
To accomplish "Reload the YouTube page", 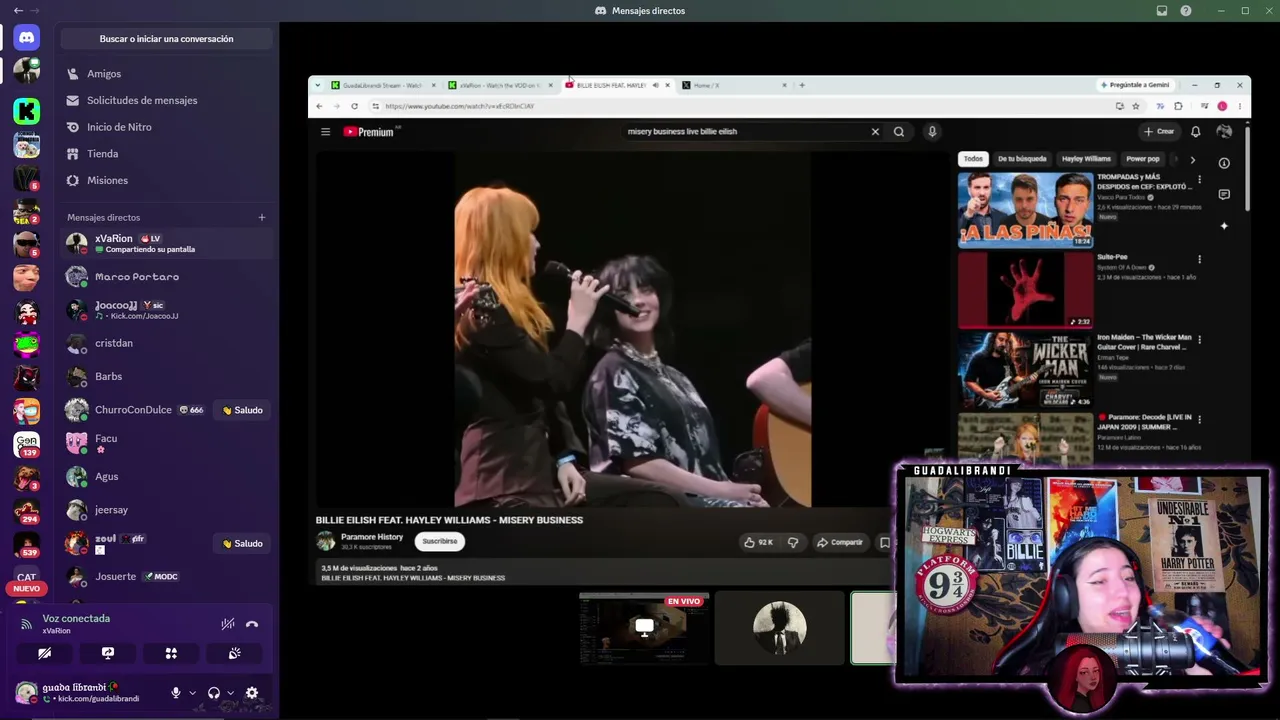I will [354, 106].
